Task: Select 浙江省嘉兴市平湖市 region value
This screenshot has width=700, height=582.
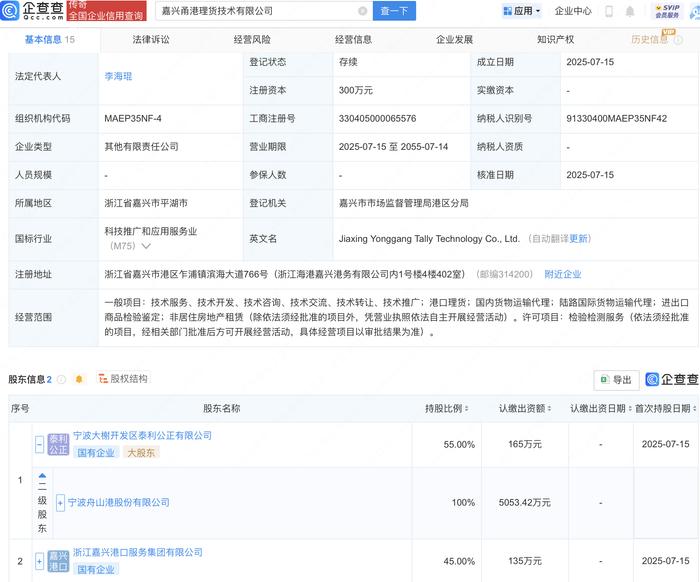Action: (x=146, y=204)
